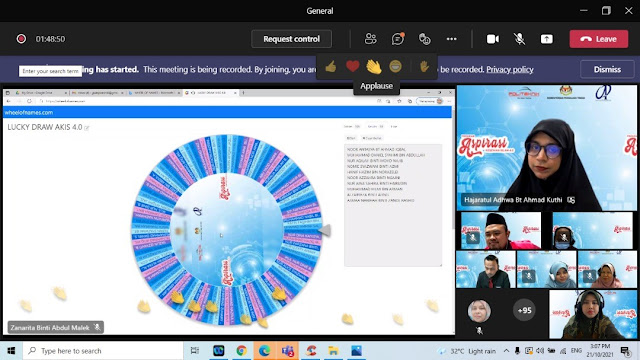Open the meeting chat icon
Viewport: 640px width, 360px height.
398,39
